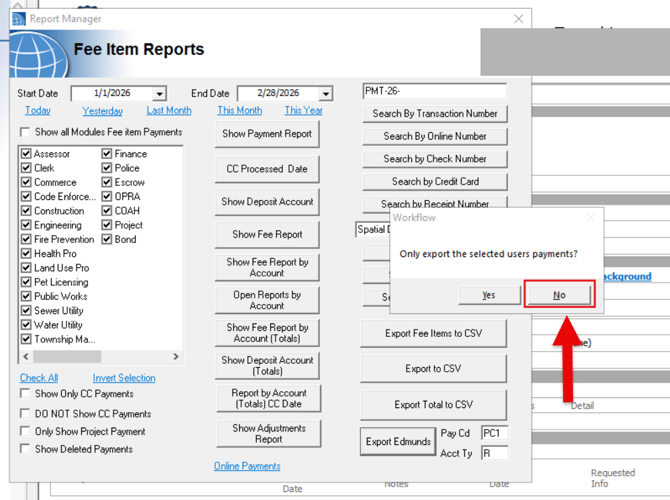The image size is (670, 500).
Task: Open the Start Date dropdown
Action: [x=159, y=94]
